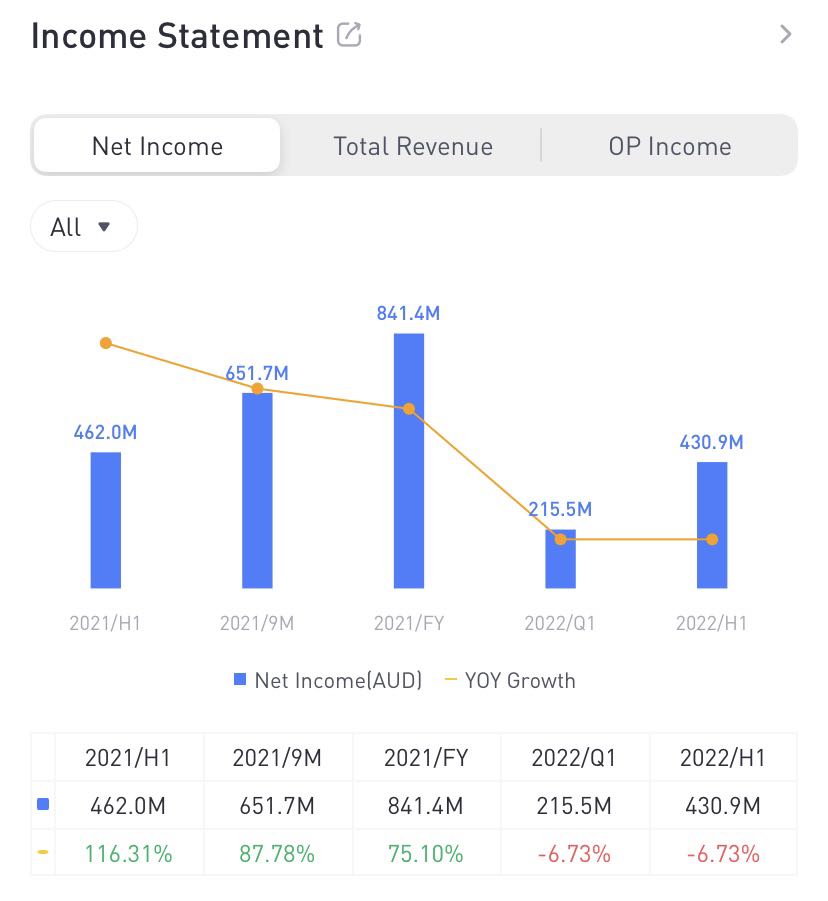The width and height of the screenshot is (828, 901).
Task: Switch to the OP Income tab
Action: point(669,146)
